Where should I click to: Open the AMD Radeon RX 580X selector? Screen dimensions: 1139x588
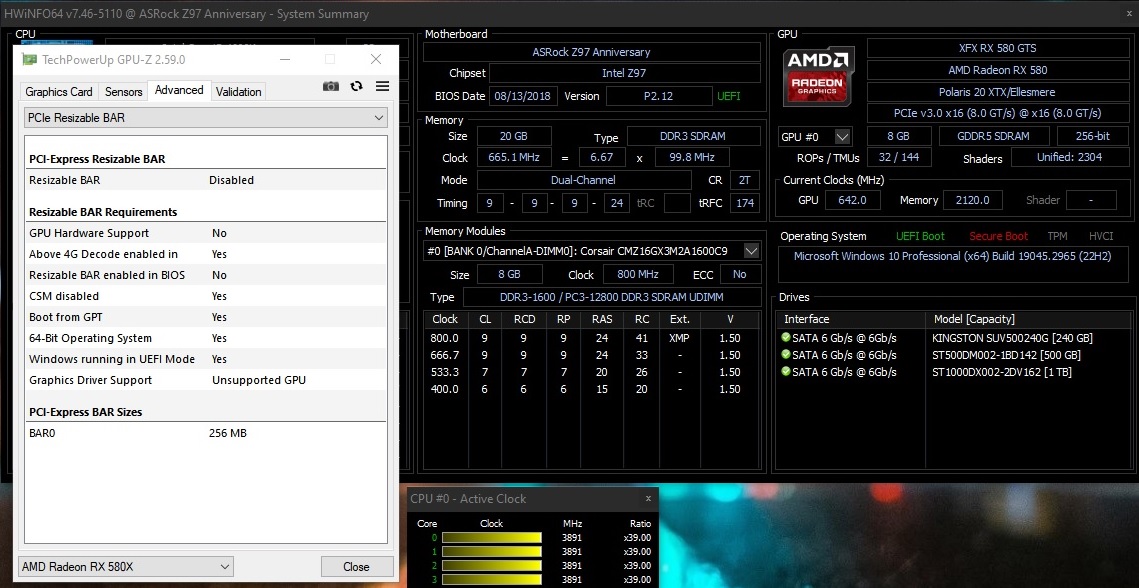(x=125, y=567)
